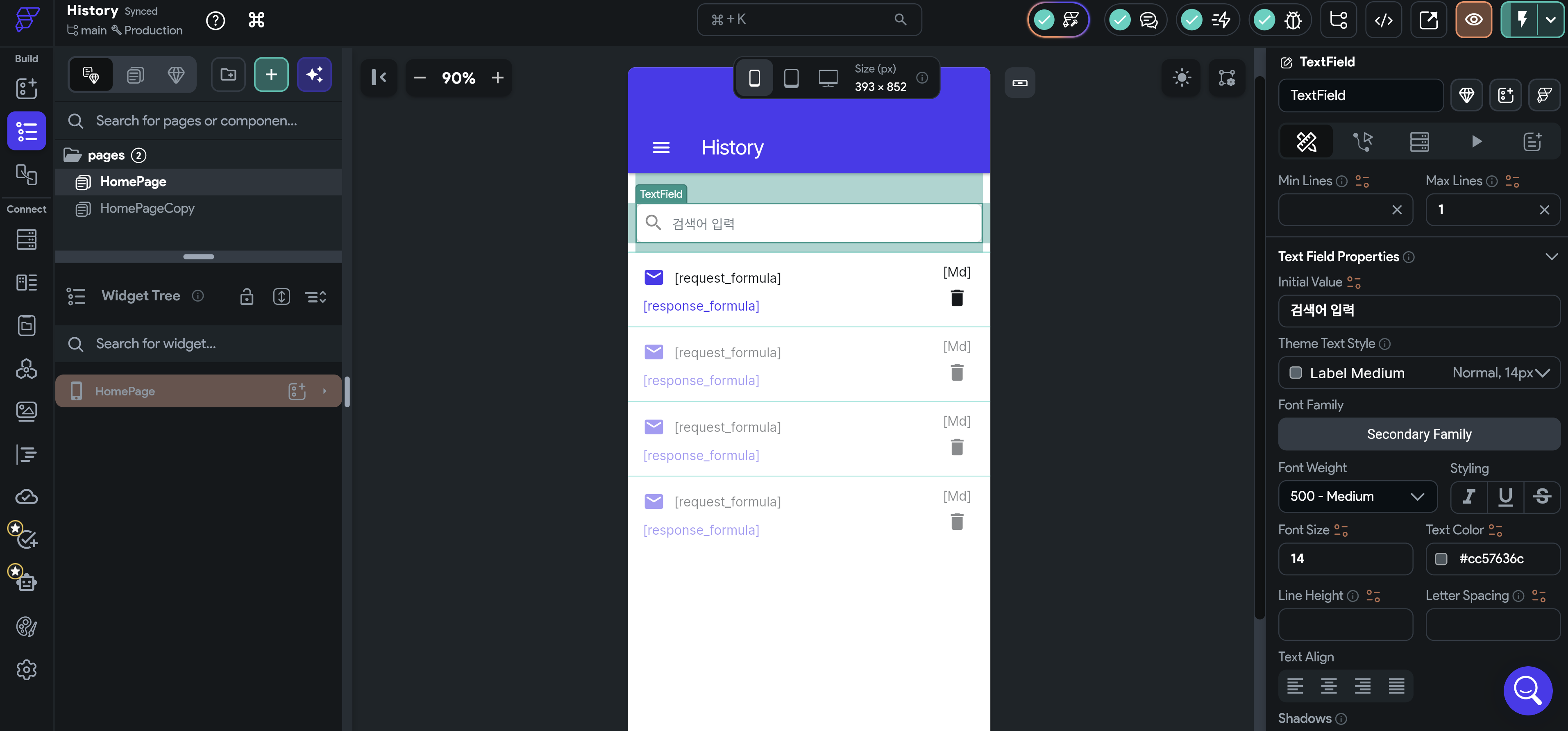Expand the HomePage widget tree node
Screen dimensions: 1568x731
tap(324, 391)
